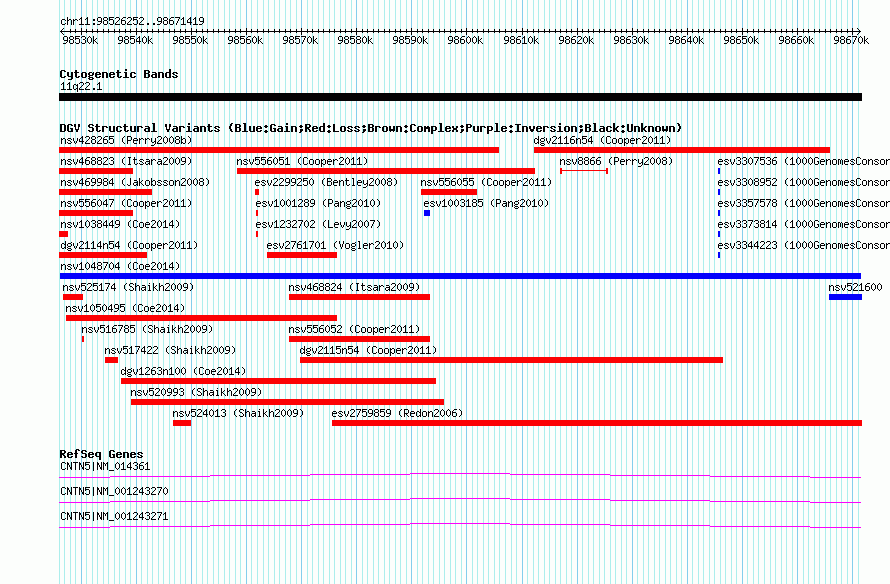The height and width of the screenshot is (584, 890).
Task: Select nsv524013 (Shaikh2009) label
Action: click(238, 413)
